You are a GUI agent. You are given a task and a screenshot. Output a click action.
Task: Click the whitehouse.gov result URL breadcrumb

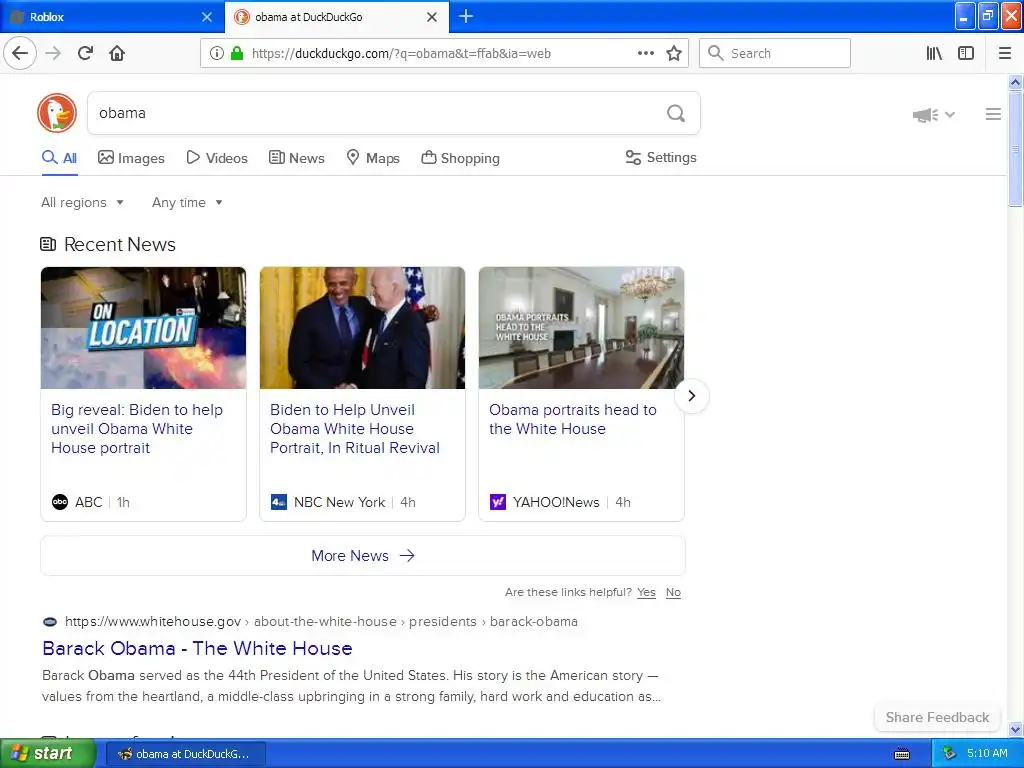tap(321, 622)
